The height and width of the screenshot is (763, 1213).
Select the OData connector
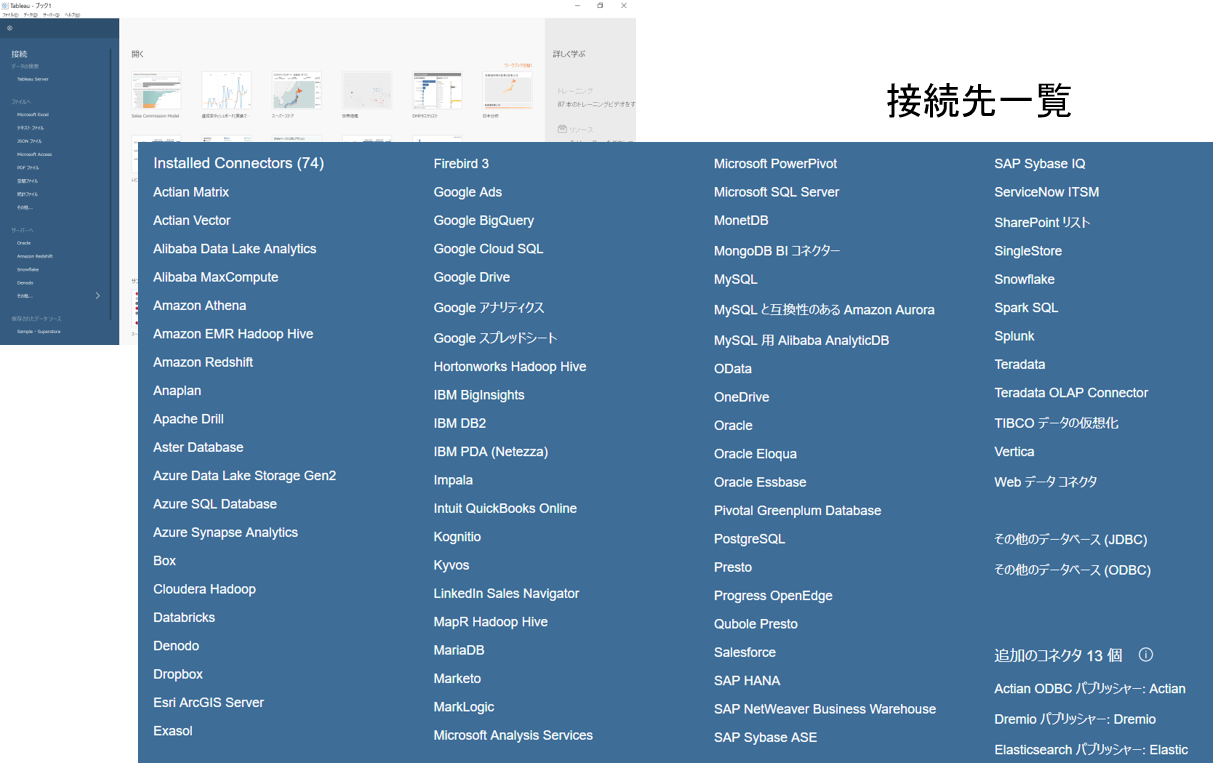coord(733,369)
